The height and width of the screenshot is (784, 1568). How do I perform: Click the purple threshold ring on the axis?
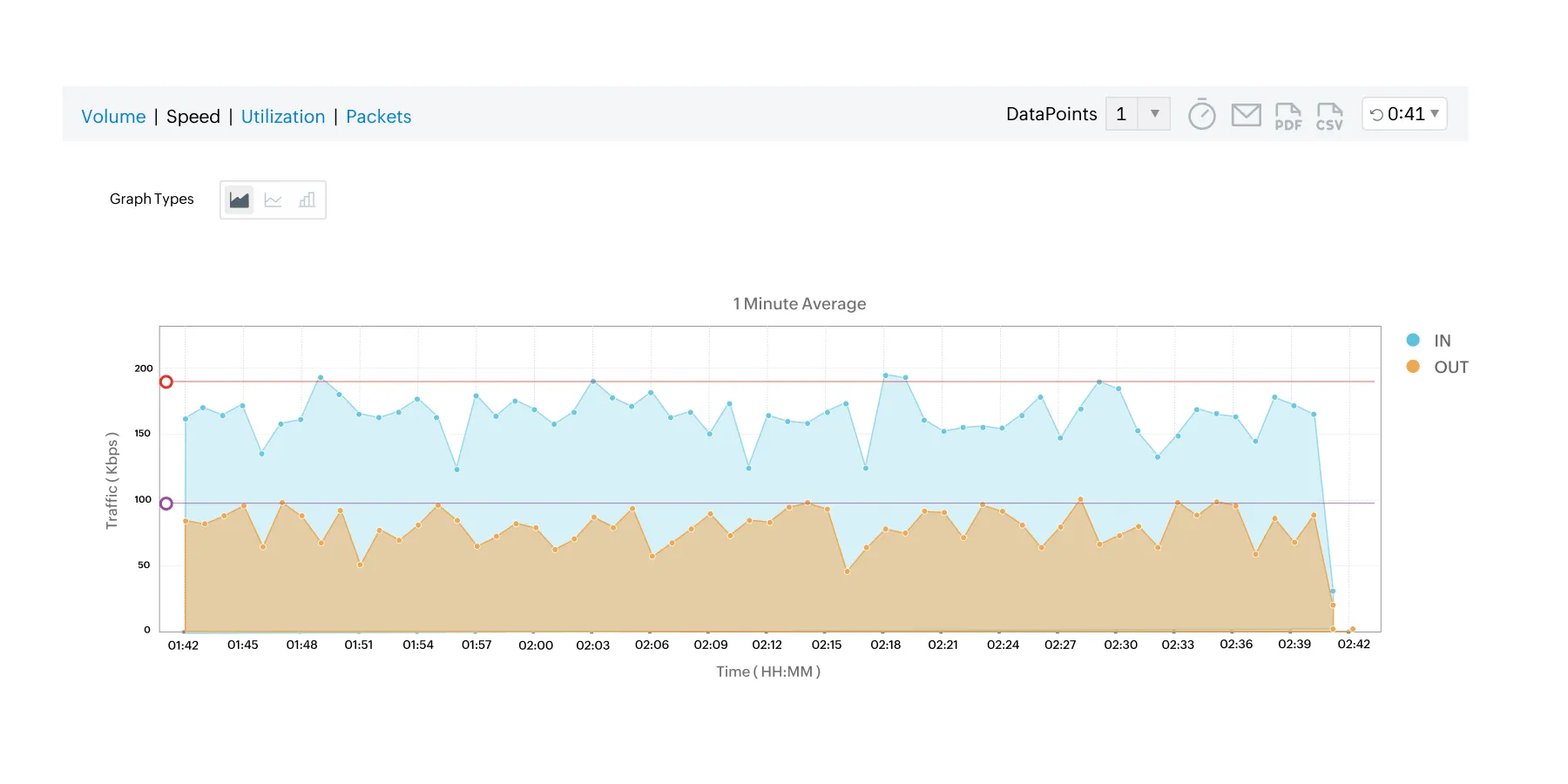166,503
